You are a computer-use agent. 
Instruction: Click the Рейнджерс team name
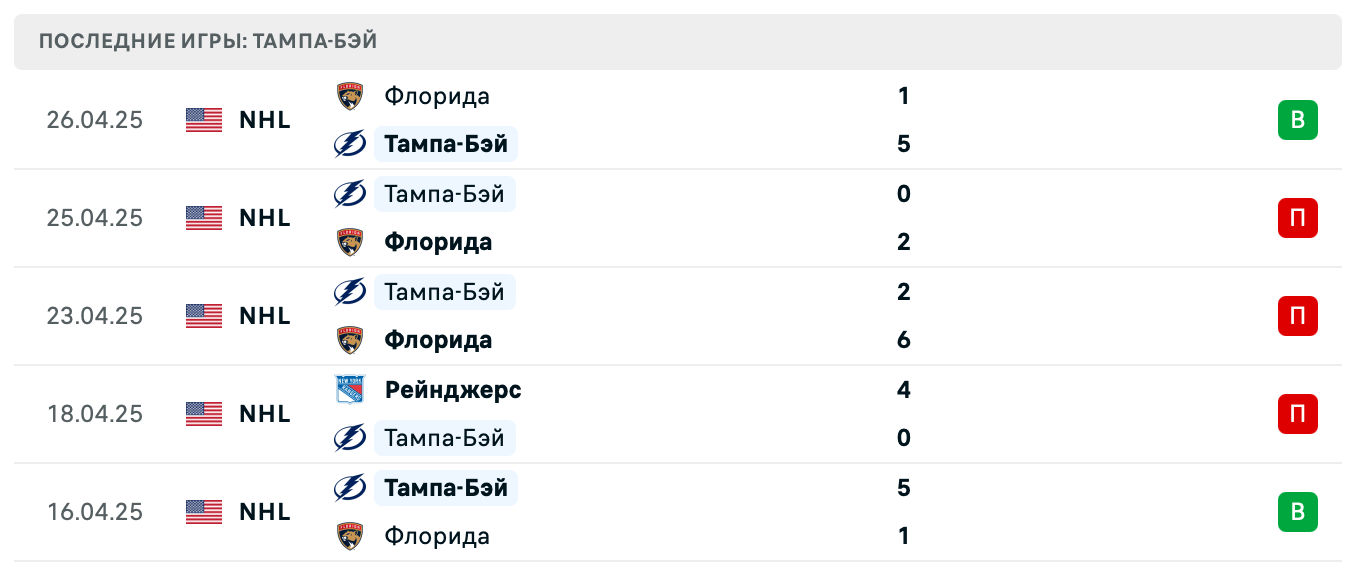(x=452, y=390)
